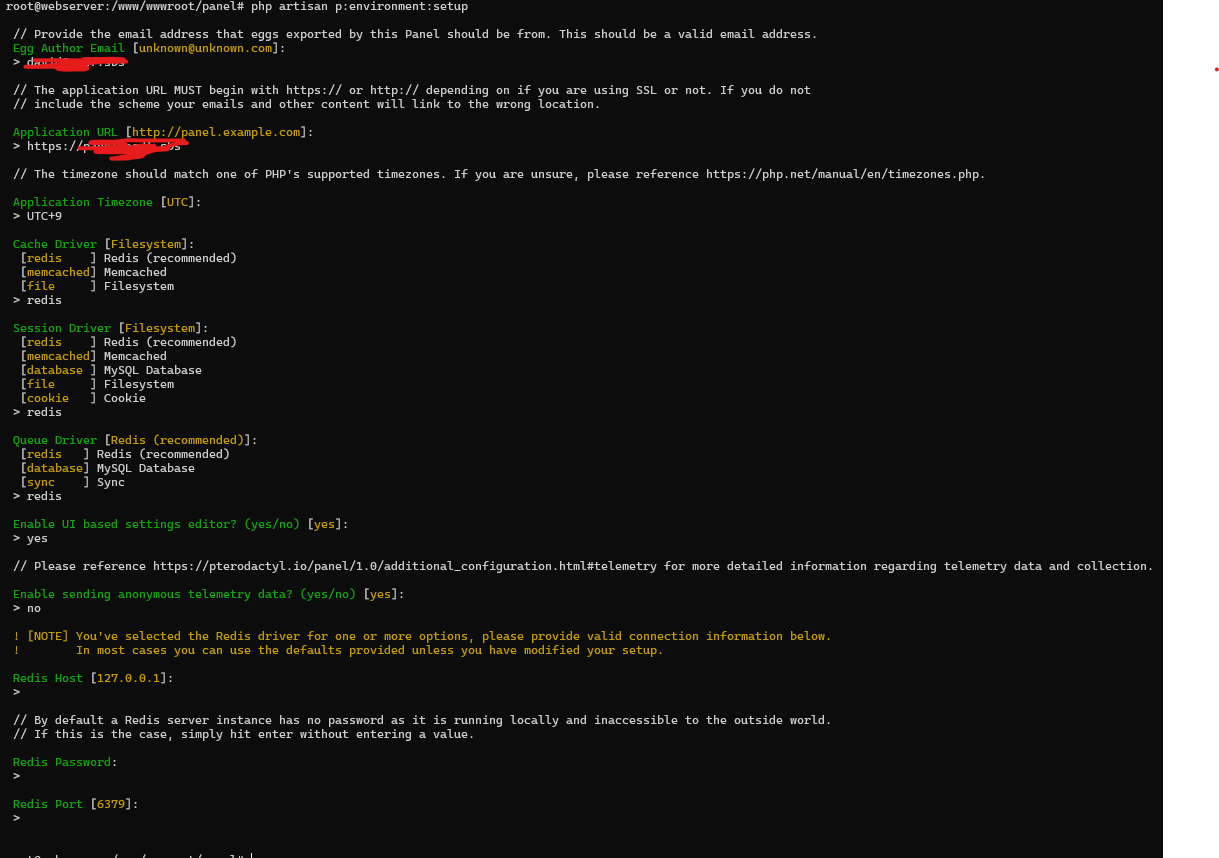
Task: Select the database option under Session Driver
Action: pos(55,370)
